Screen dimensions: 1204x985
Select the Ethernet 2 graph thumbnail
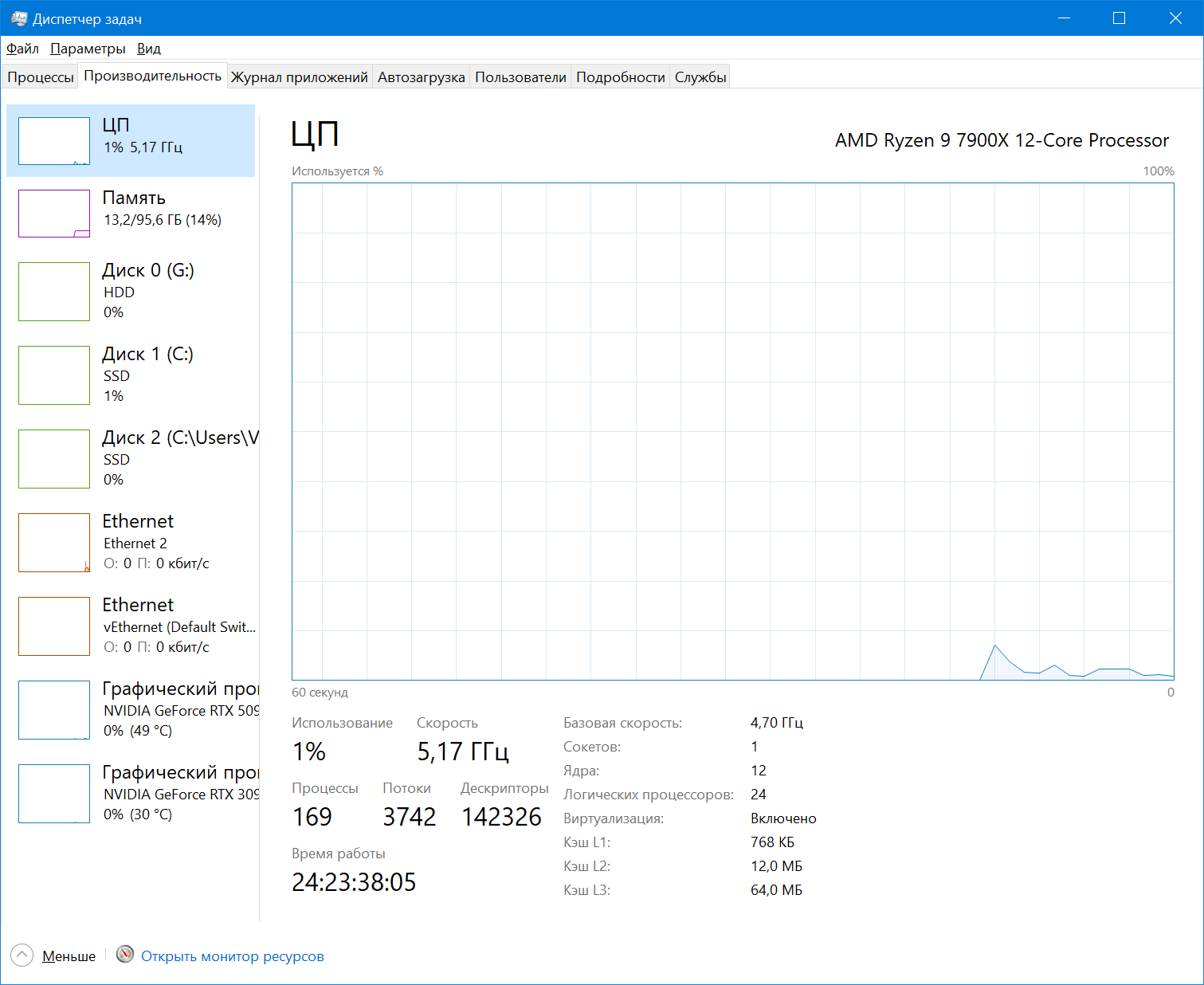click(x=54, y=543)
